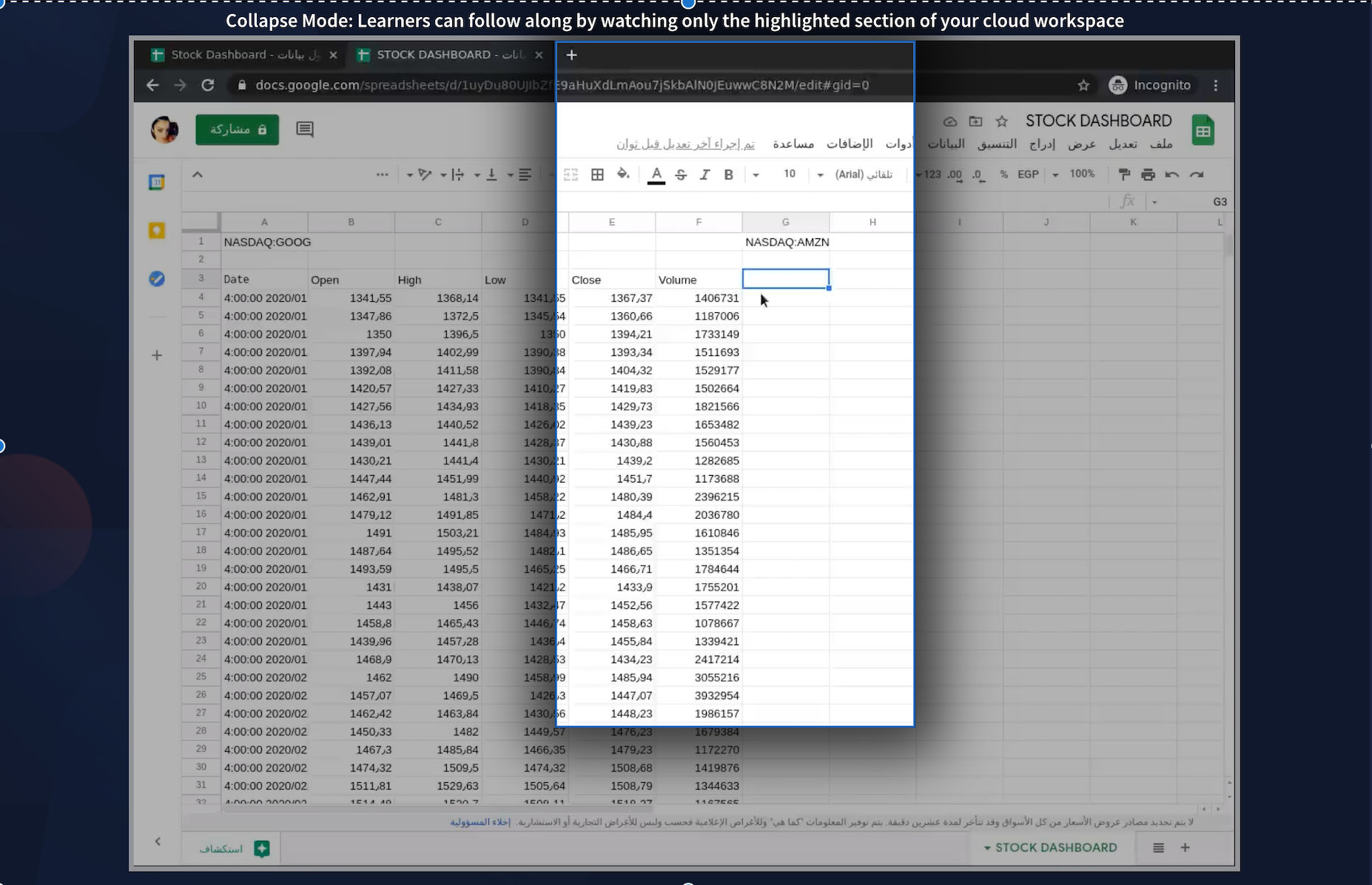Open the comments history icon

tap(305, 129)
